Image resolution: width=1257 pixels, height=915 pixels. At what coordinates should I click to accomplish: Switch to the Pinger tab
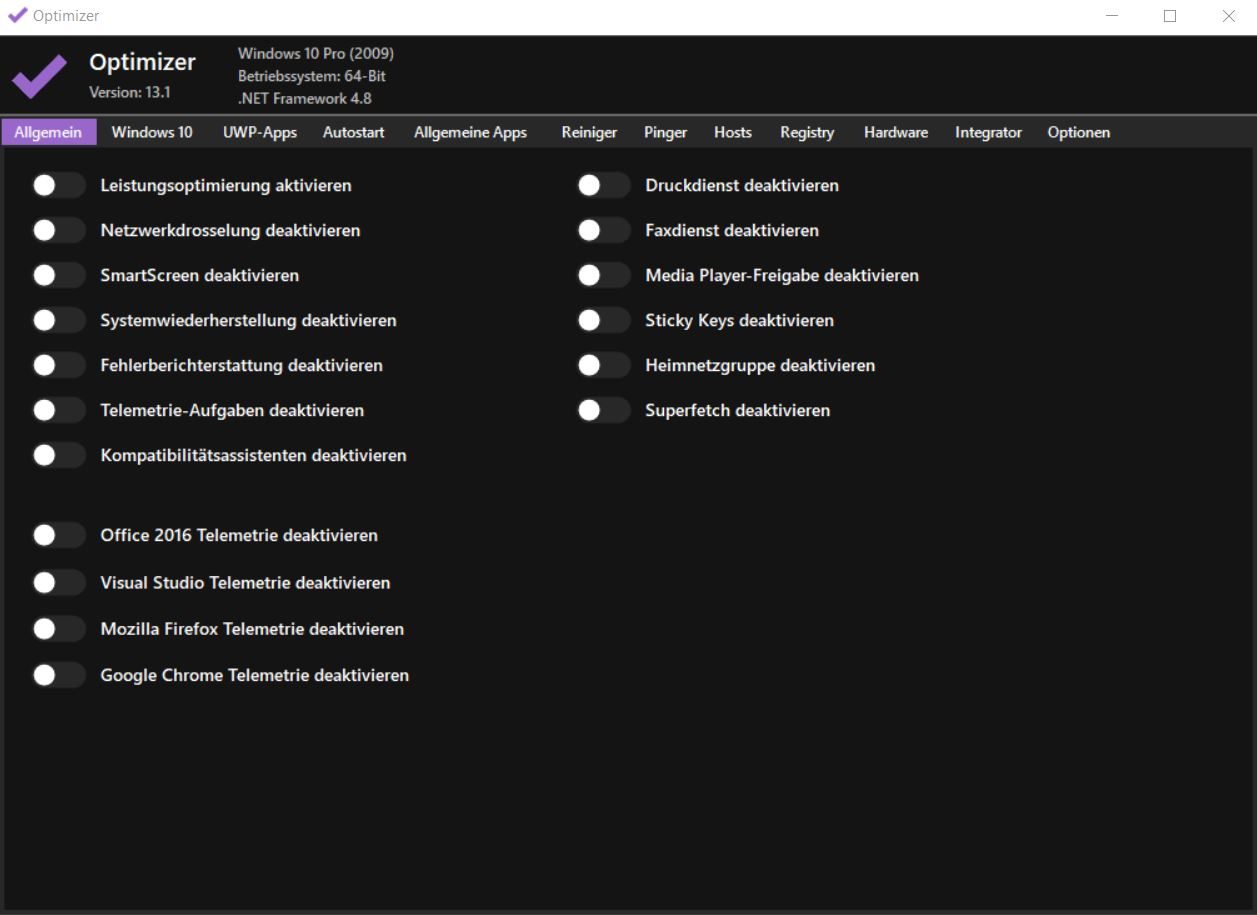[x=665, y=132]
